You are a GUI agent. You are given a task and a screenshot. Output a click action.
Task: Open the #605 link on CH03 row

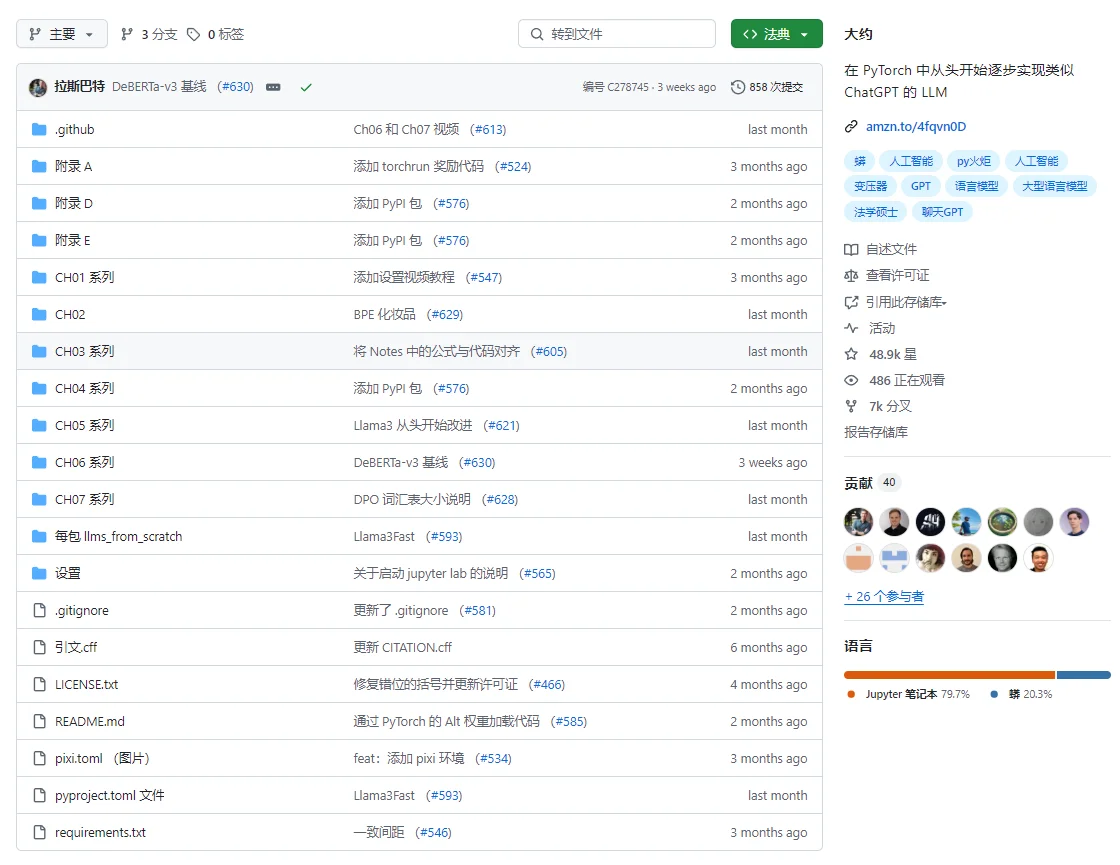point(549,351)
